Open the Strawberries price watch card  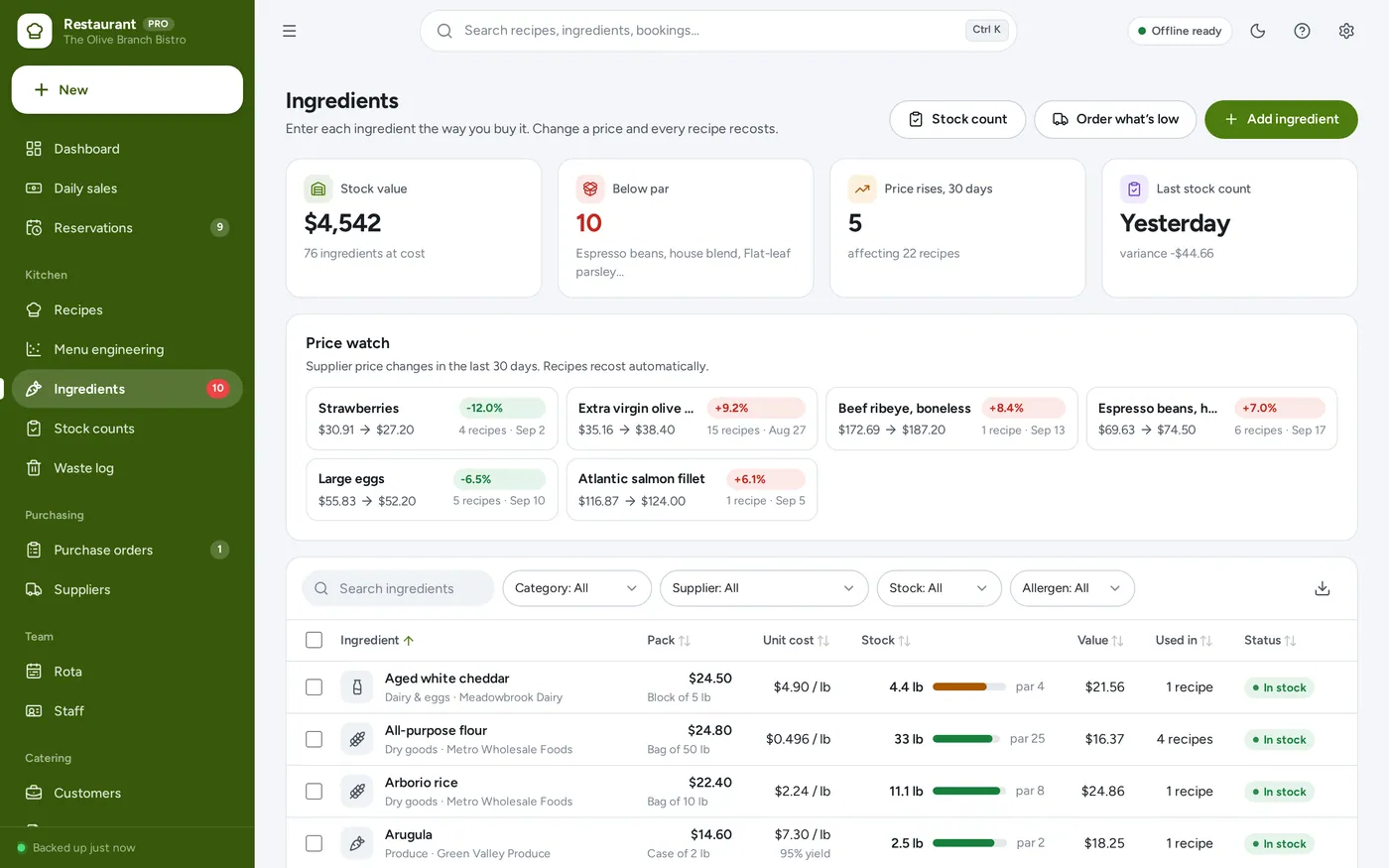(432, 419)
